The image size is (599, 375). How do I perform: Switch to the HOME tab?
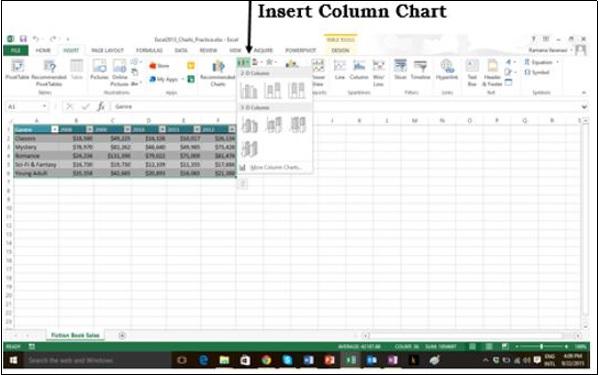(x=43, y=50)
